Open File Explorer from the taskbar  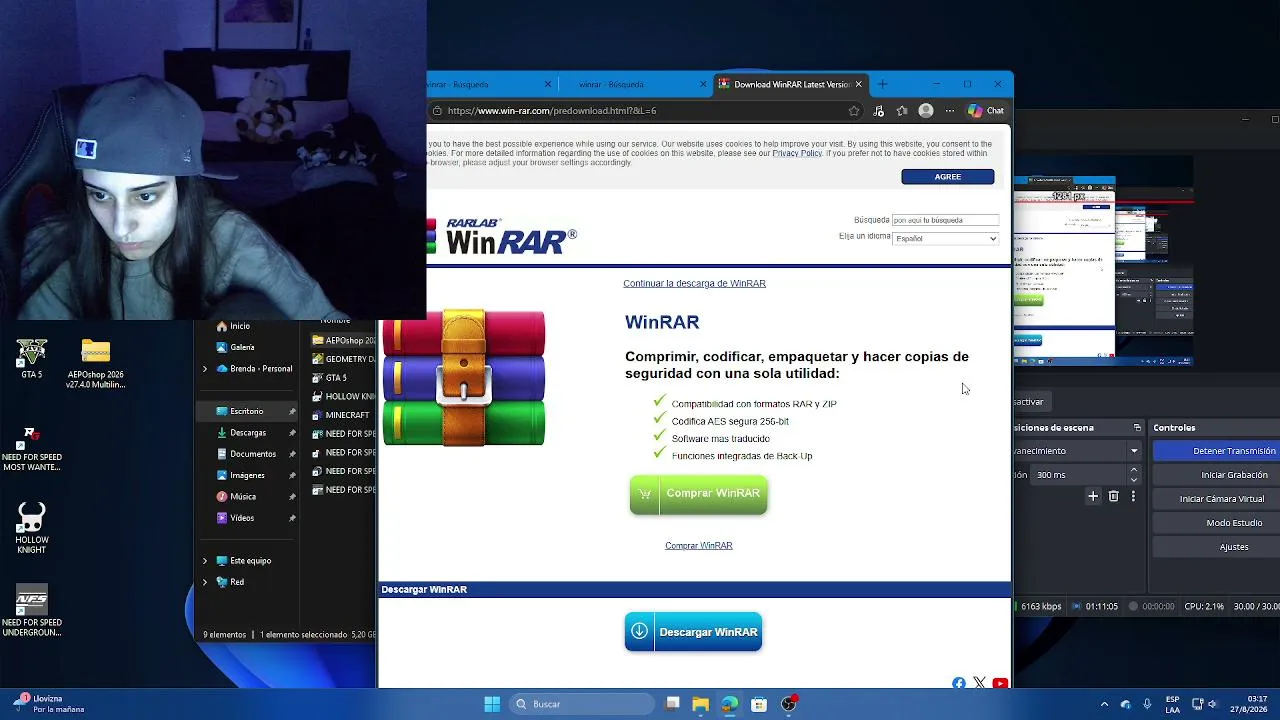click(x=700, y=704)
